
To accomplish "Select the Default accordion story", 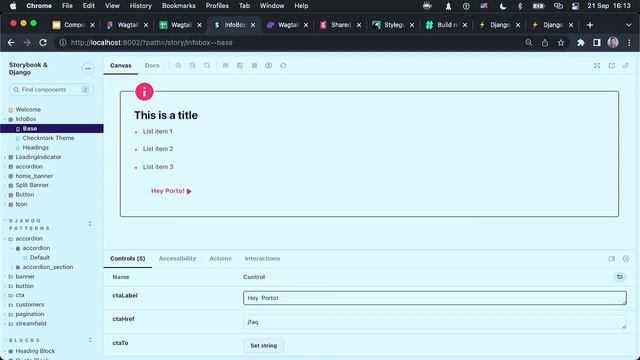I will (x=39, y=258).
